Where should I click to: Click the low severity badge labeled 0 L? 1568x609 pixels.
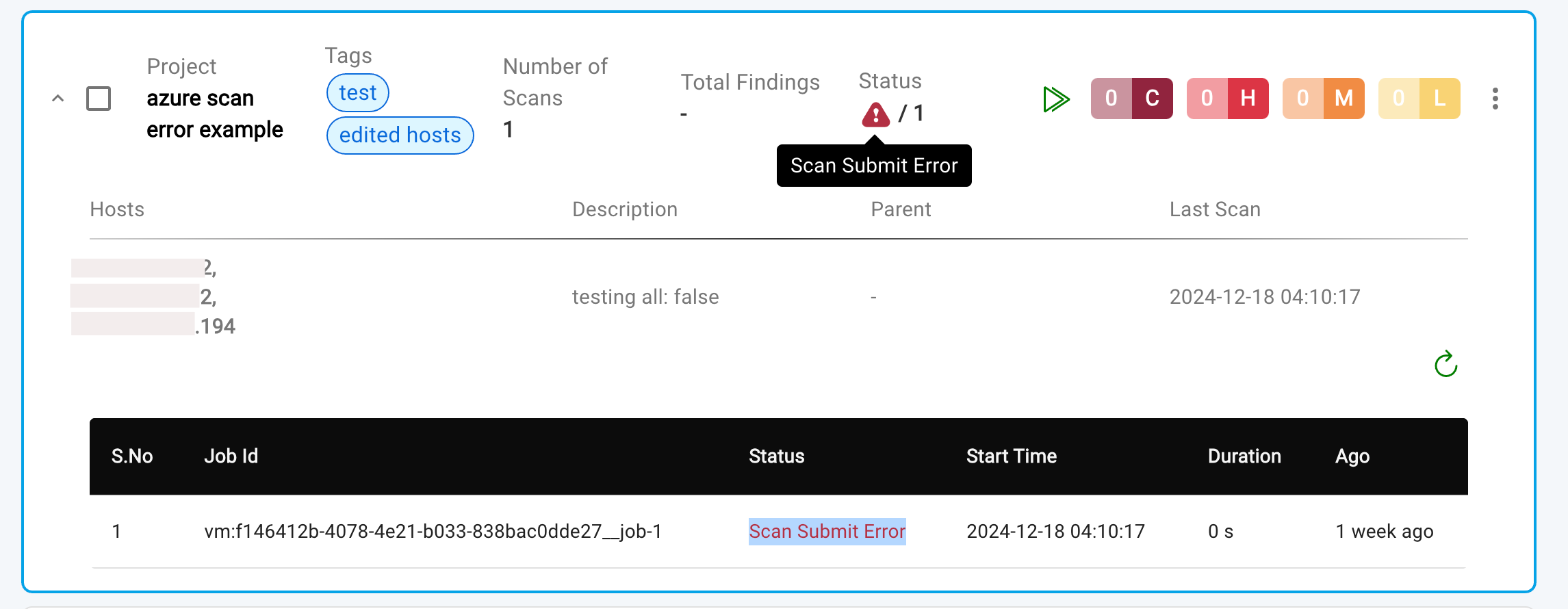[x=1419, y=99]
